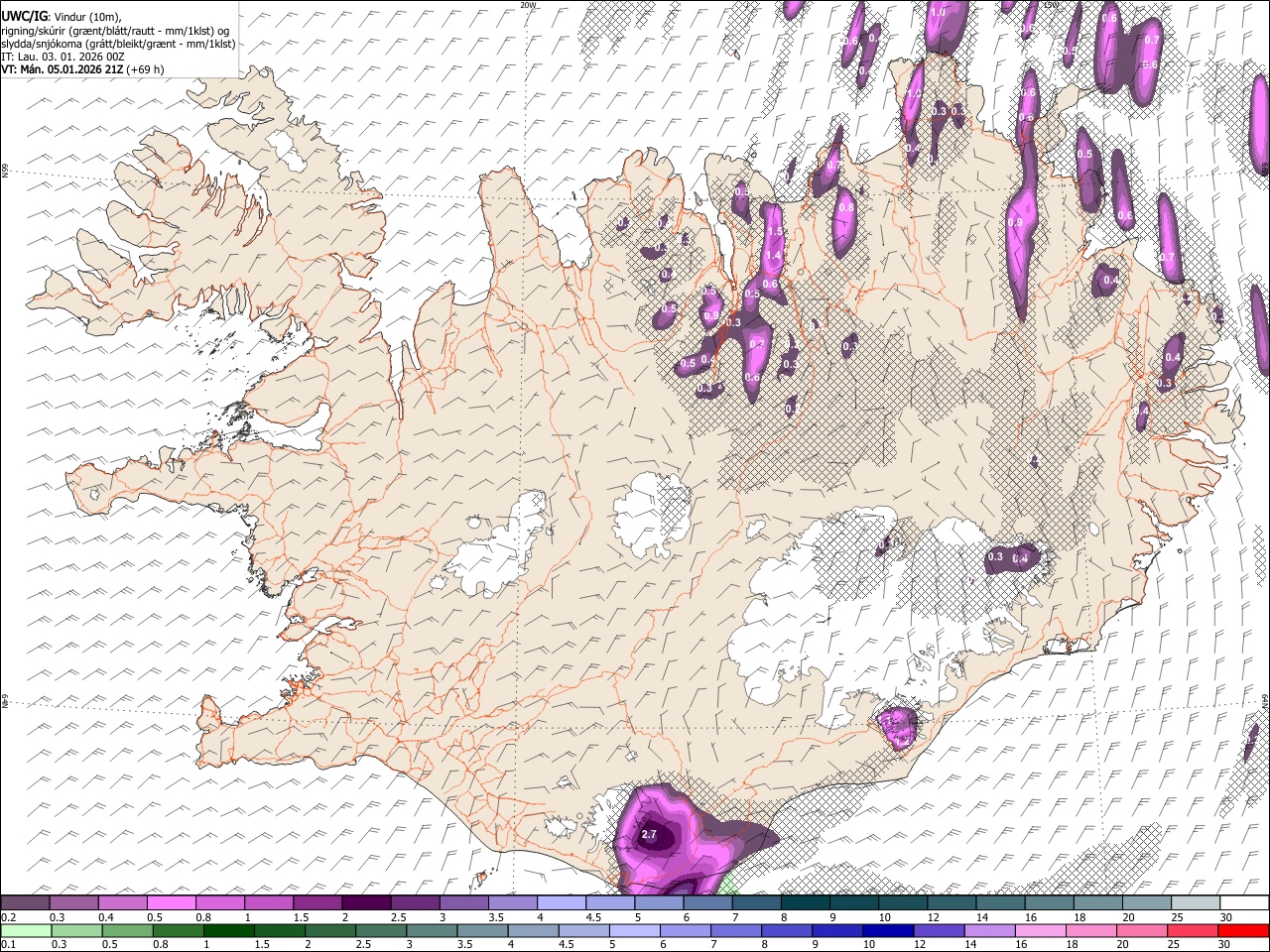Pick upper legend row swatch labeled 0.3
This screenshot has width=1270, height=952.
[x=73, y=902]
